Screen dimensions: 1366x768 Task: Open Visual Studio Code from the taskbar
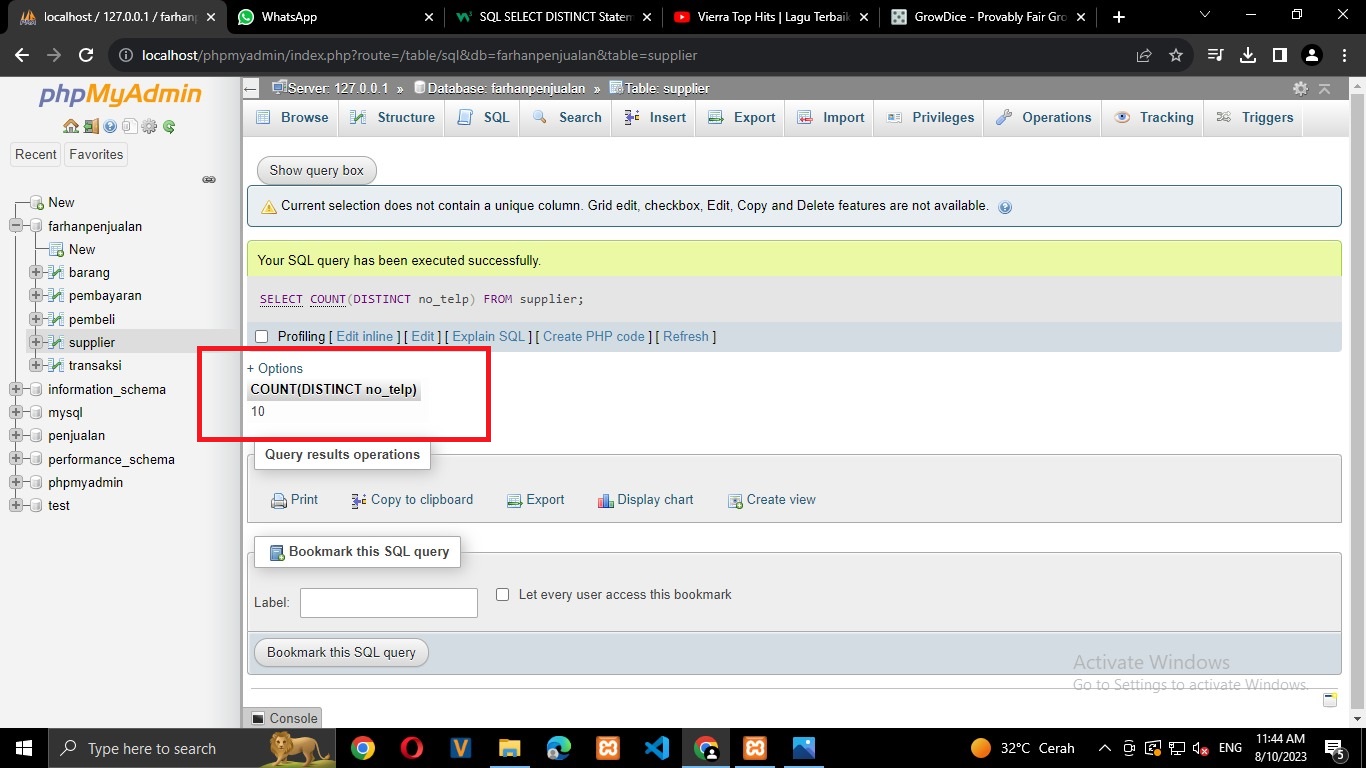657,748
